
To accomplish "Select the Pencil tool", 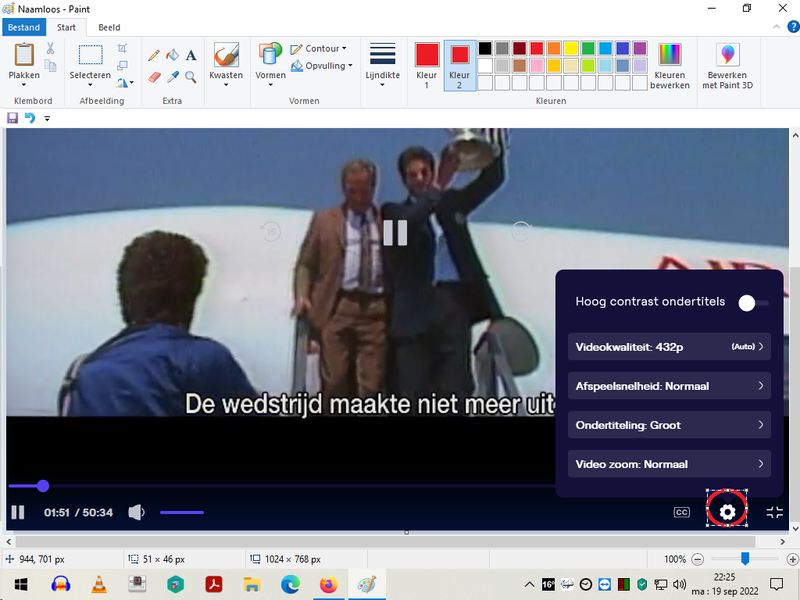I will (x=154, y=56).
